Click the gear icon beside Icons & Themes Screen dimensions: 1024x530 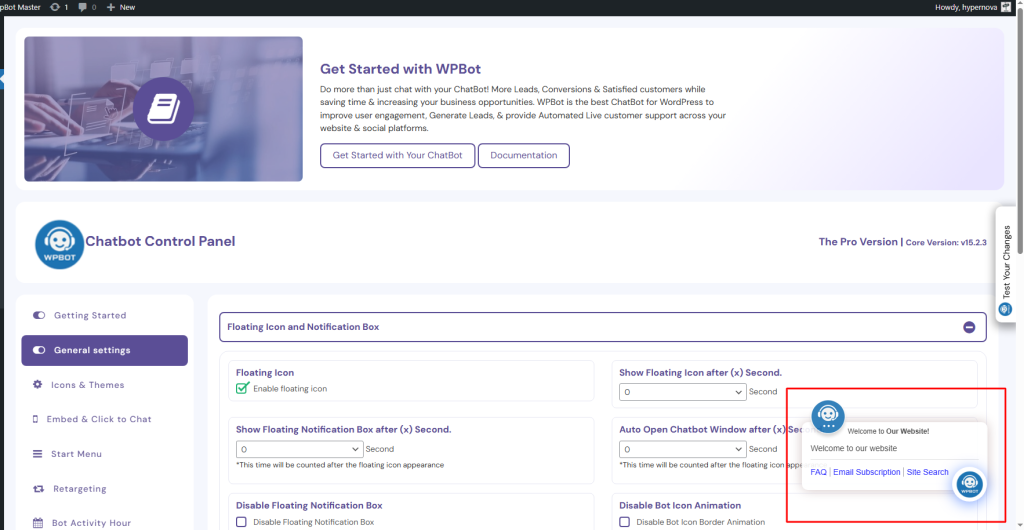[38, 385]
